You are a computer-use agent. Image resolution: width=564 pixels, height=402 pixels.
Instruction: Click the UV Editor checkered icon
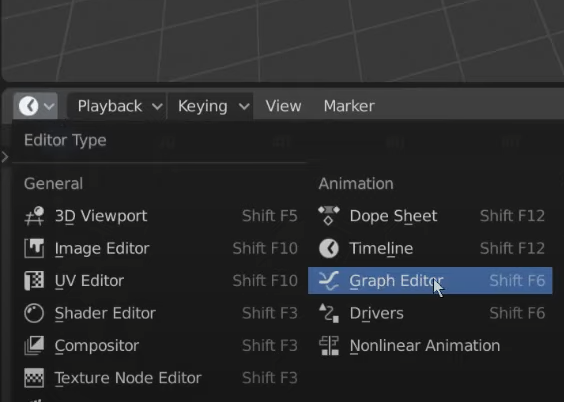point(34,280)
